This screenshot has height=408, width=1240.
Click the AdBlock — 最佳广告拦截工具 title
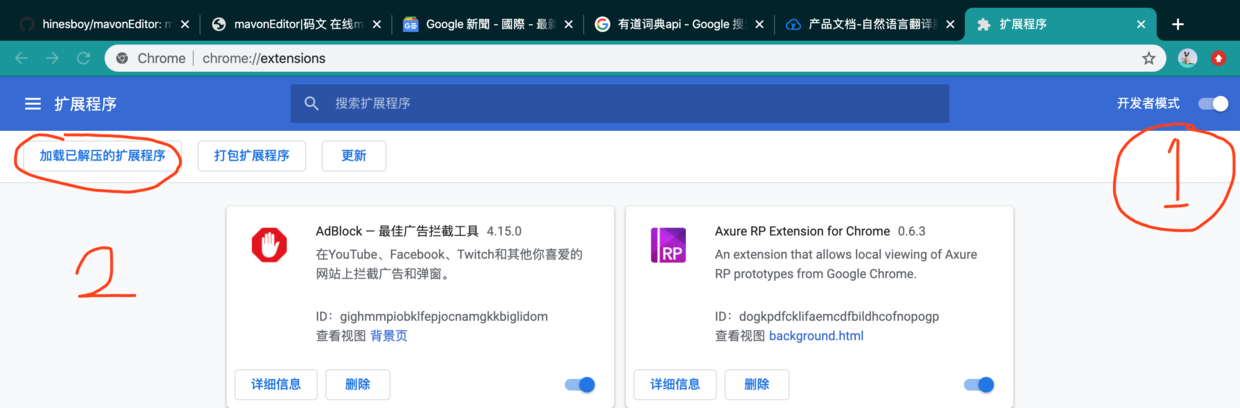(x=397, y=231)
